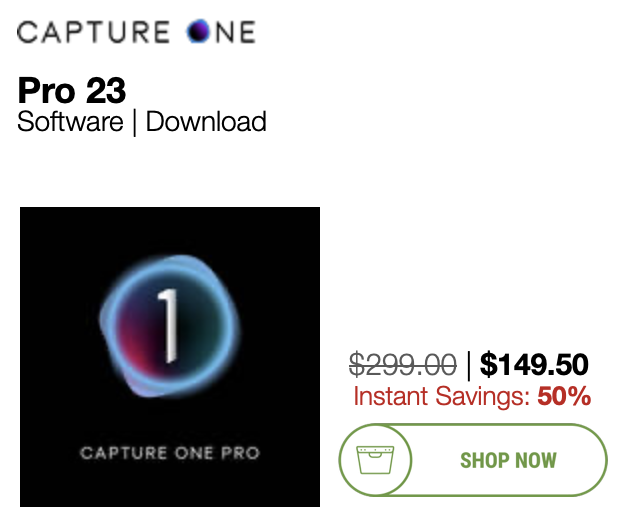Click the Software category text
The width and height of the screenshot is (628, 525).
pos(71,122)
